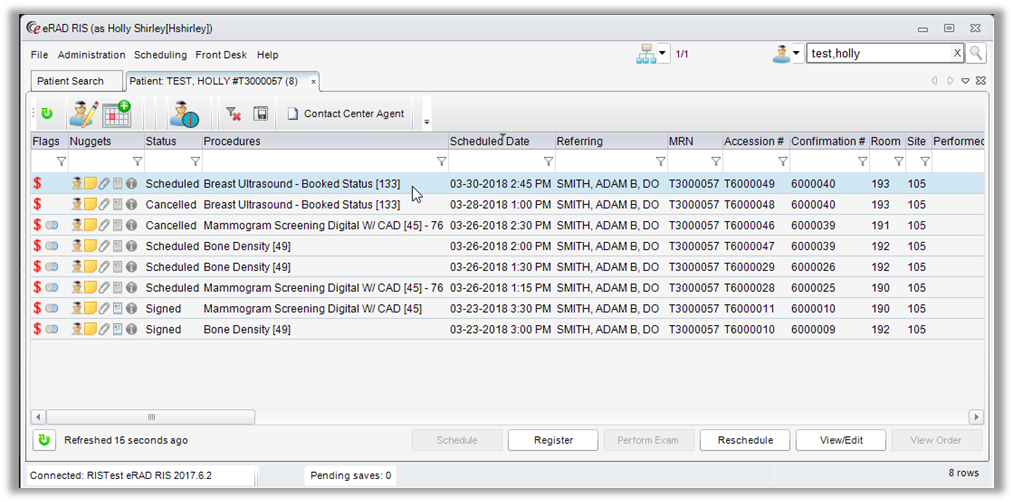Open the patient information icon in toolbar
The image size is (1014, 502).
185,114
